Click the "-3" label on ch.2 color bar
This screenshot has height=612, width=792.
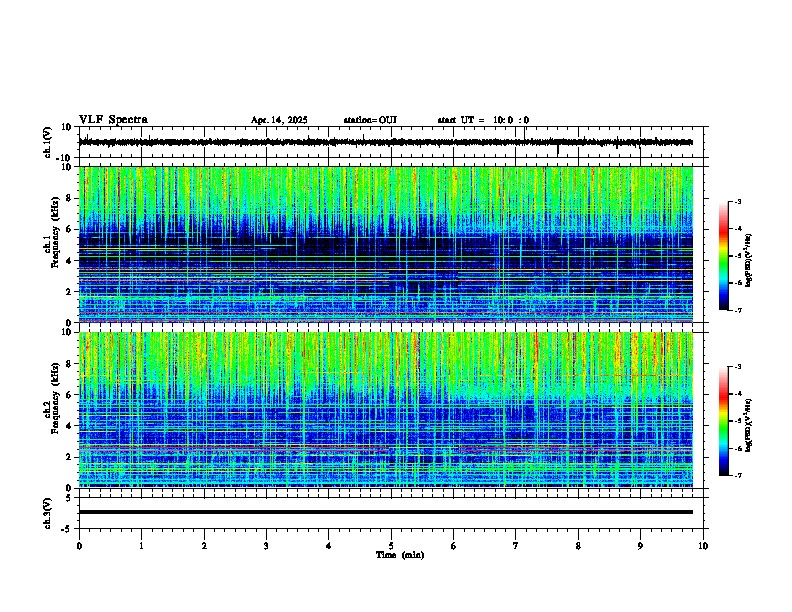[737, 367]
